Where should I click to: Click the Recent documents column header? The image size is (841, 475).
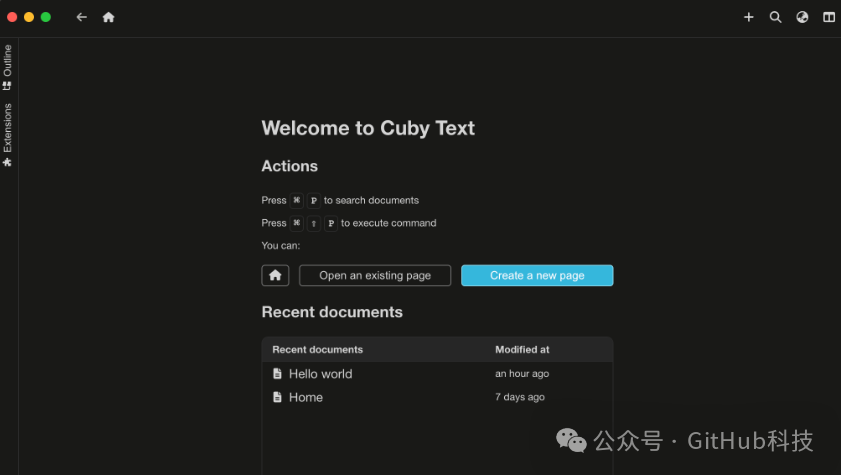pyautogui.click(x=318, y=350)
